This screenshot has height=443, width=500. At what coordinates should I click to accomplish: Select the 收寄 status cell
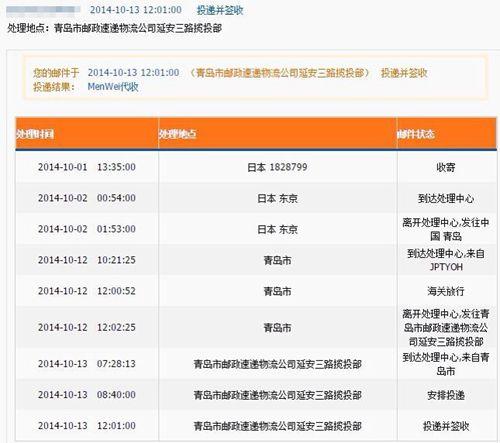(x=446, y=167)
